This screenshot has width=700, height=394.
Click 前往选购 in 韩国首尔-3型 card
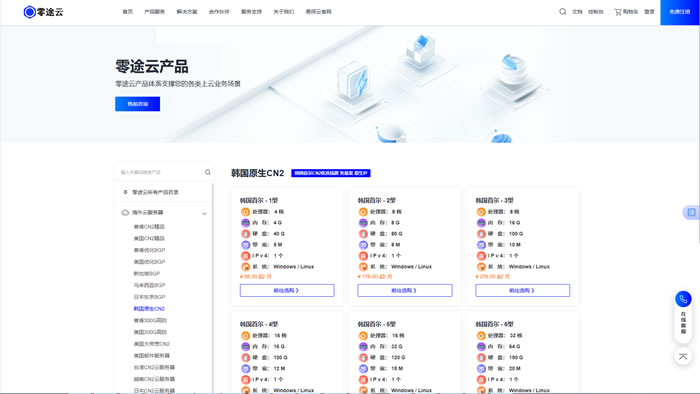click(522, 290)
